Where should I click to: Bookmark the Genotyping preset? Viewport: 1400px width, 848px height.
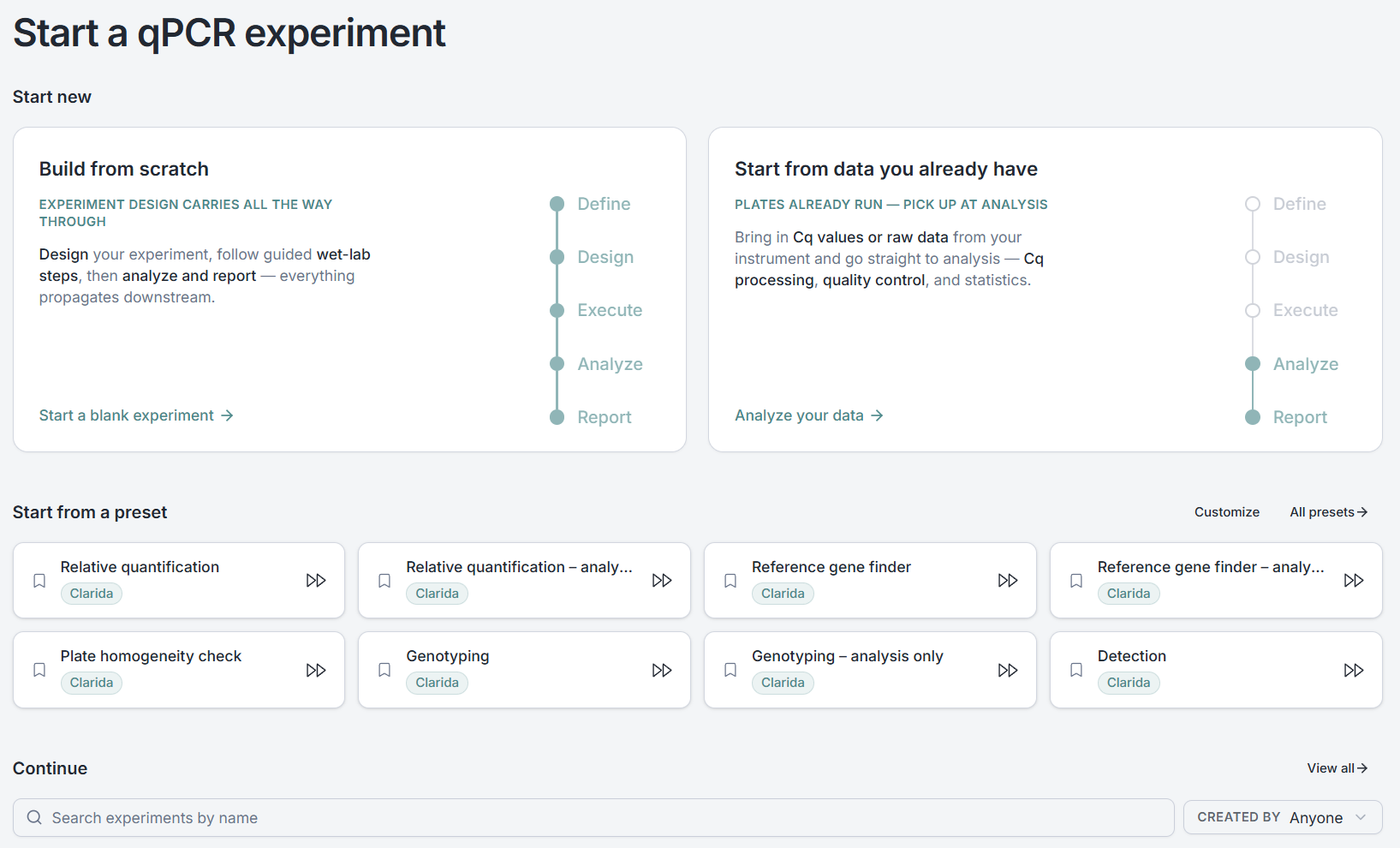(x=384, y=670)
